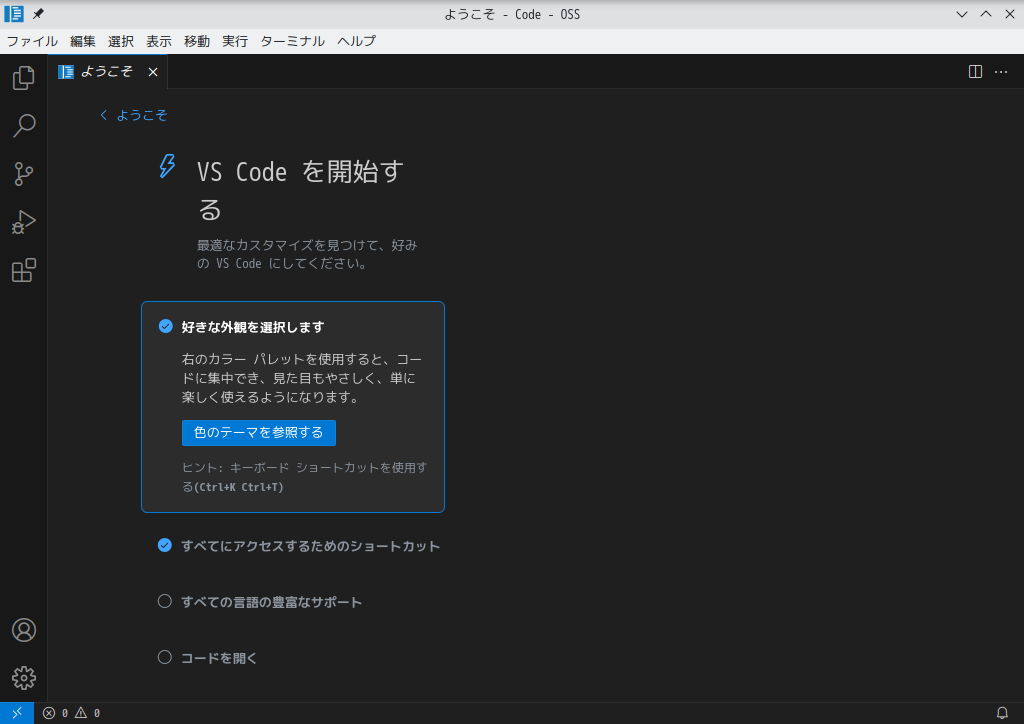
Task: Open the 実行 menu
Action: point(234,41)
